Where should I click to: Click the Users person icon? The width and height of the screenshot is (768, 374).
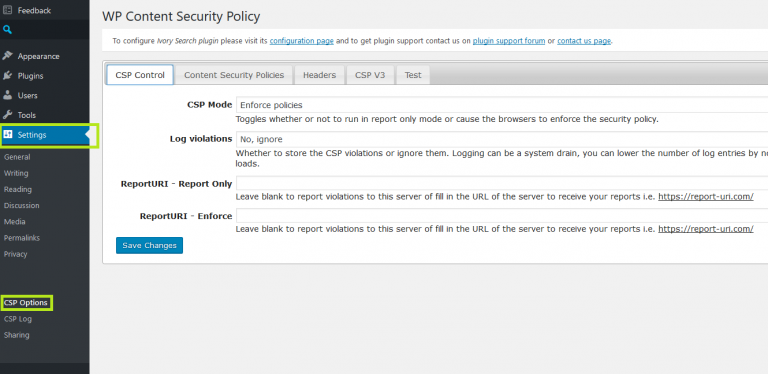[x=7, y=95]
